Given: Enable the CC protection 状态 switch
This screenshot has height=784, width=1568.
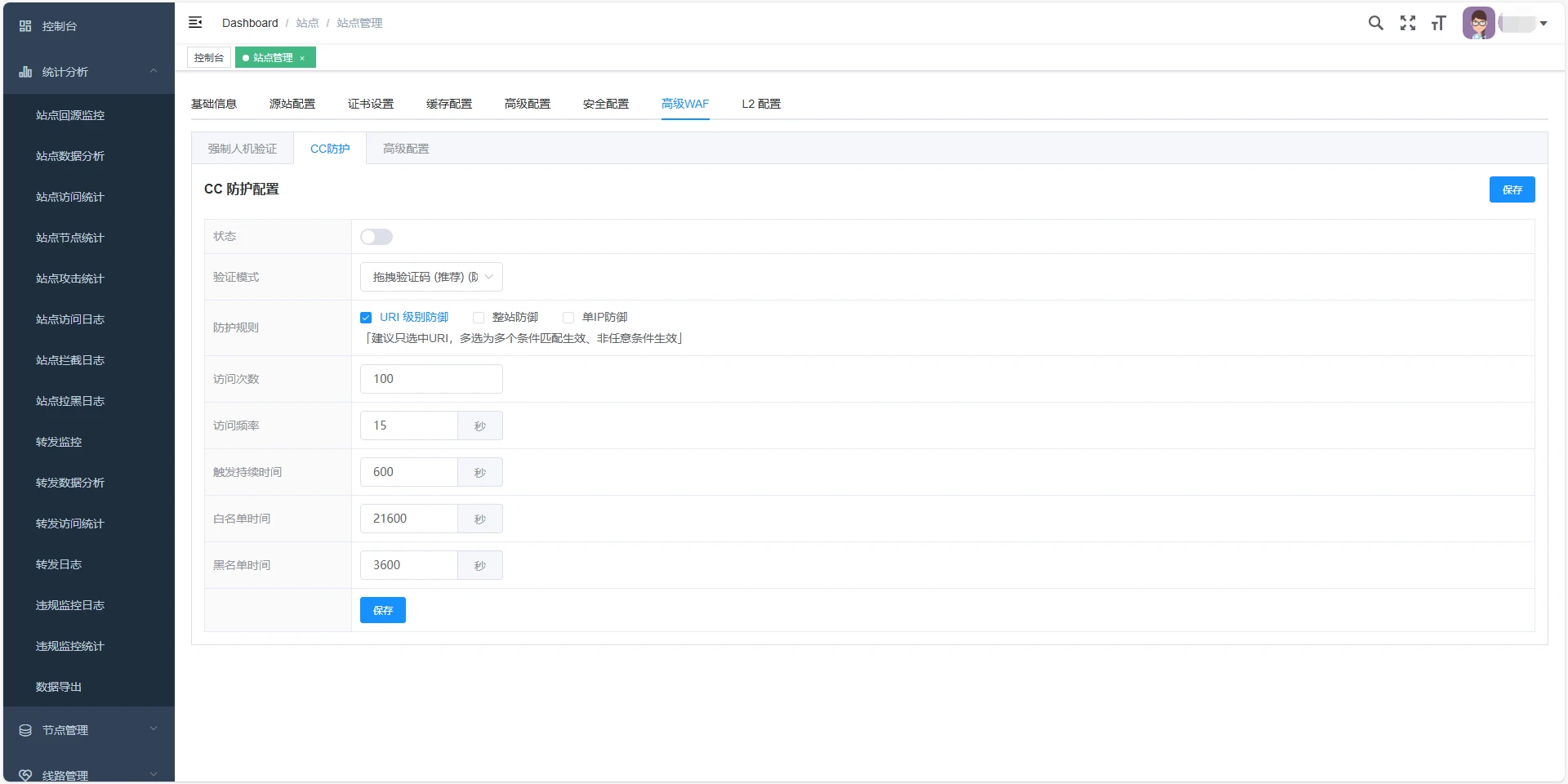Looking at the screenshot, I should point(376,237).
